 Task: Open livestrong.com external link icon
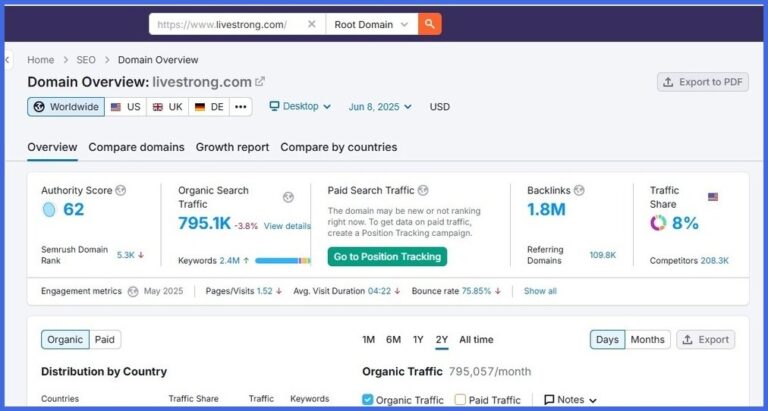click(260, 82)
